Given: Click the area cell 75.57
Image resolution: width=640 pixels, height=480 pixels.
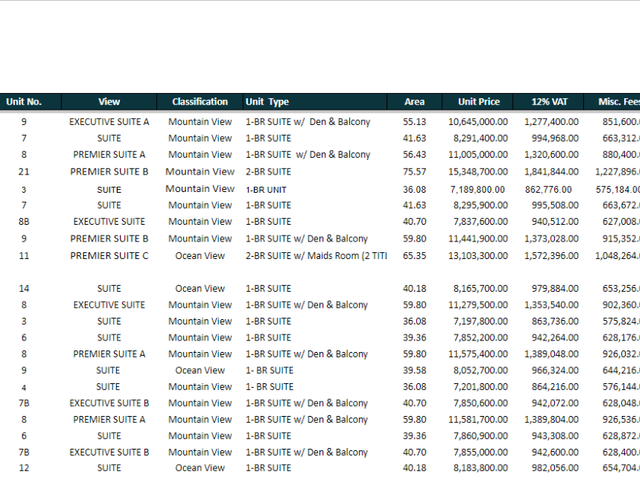Looking at the screenshot, I should 414,172.
